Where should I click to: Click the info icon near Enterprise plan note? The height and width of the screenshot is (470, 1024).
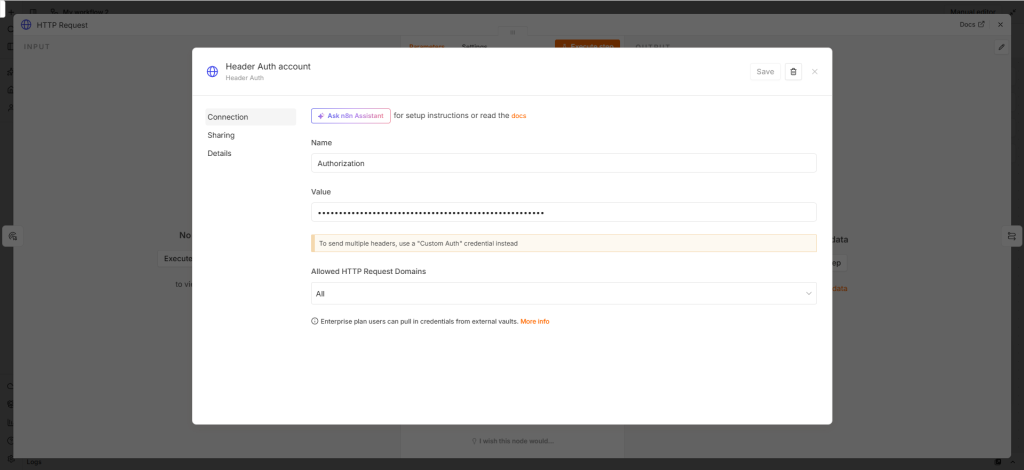tap(315, 321)
